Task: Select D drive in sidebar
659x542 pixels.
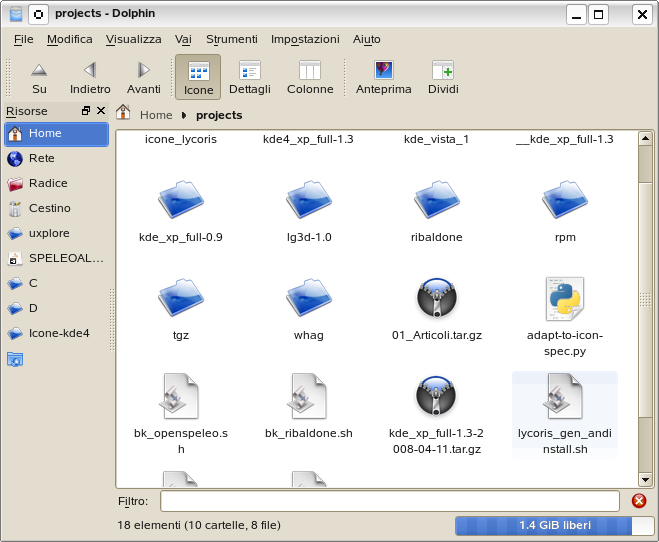Action: (x=57, y=308)
